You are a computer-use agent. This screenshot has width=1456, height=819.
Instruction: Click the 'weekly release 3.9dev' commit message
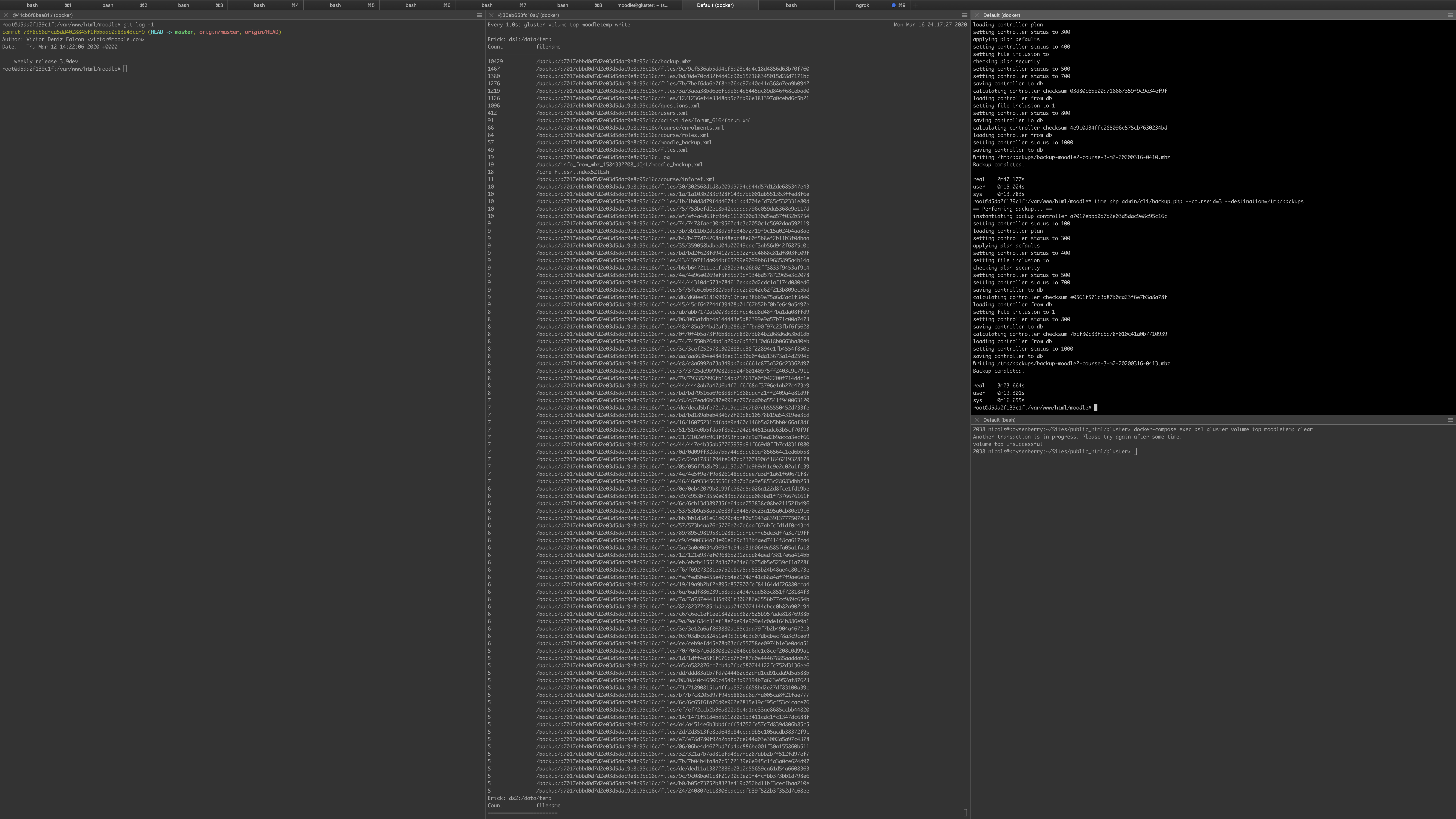pyautogui.click(x=46, y=62)
